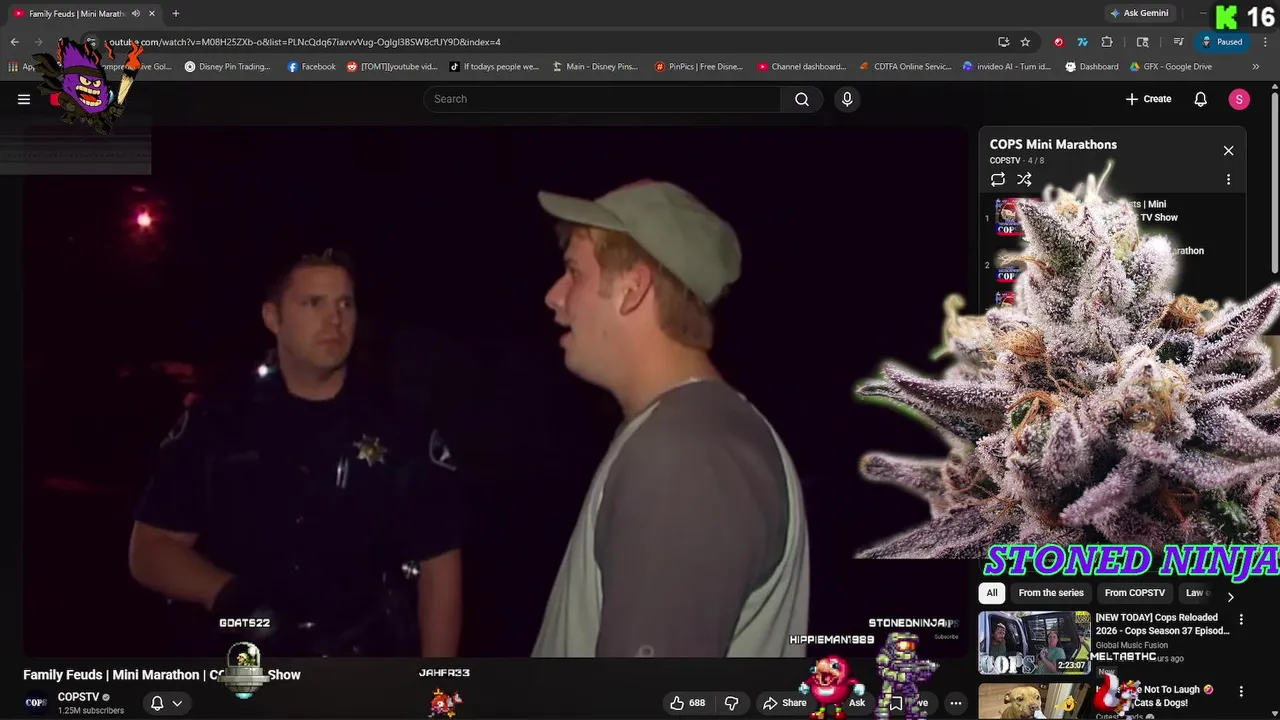Click the install/cast icon in address bar

coord(1003,42)
